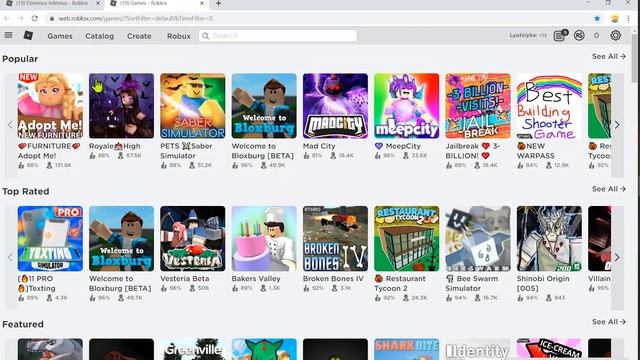Open the Robux balance icon
The height and width of the screenshot is (360, 640).
coord(579,36)
